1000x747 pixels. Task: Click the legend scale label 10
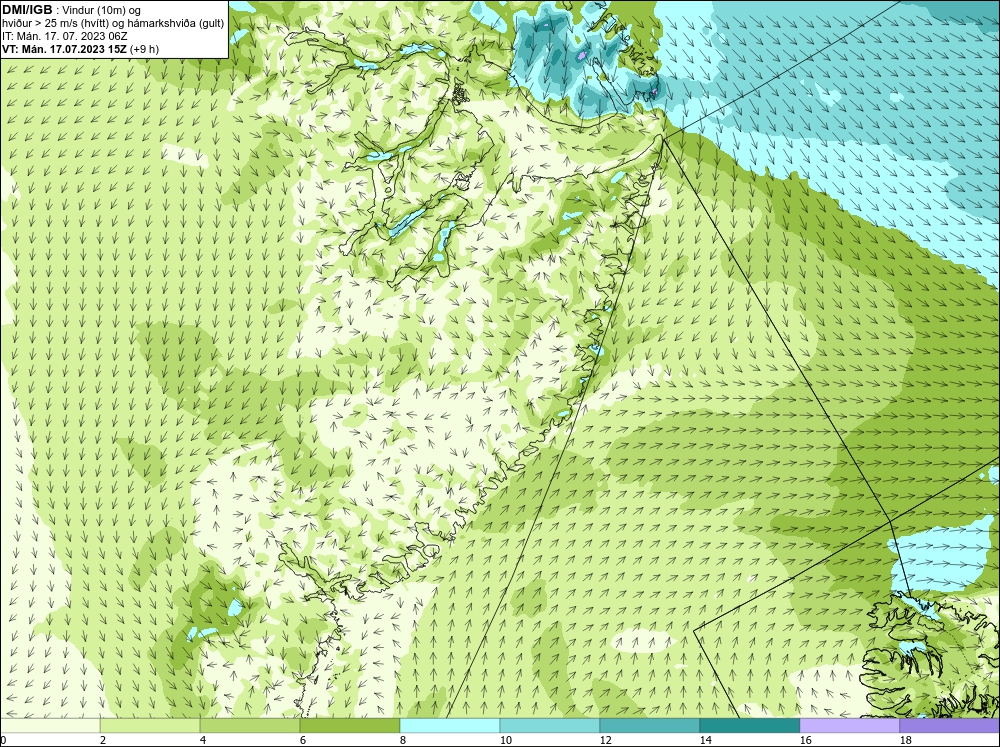[505, 740]
